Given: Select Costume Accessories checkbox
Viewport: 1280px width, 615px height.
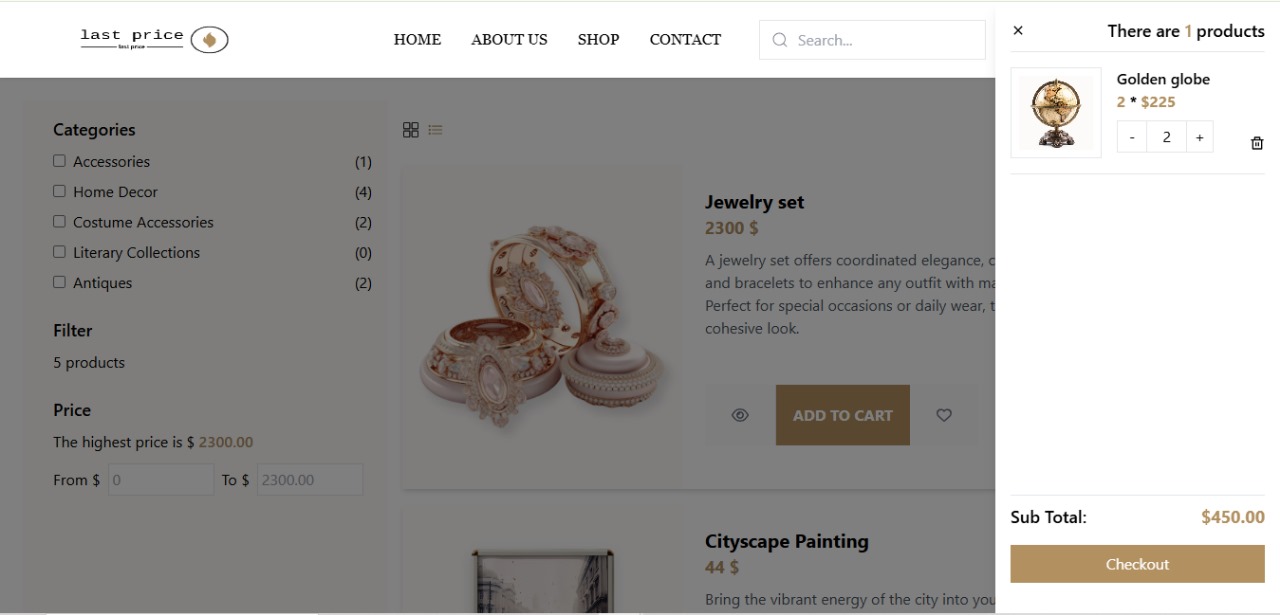Looking at the screenshot, I should pos(59,221).
